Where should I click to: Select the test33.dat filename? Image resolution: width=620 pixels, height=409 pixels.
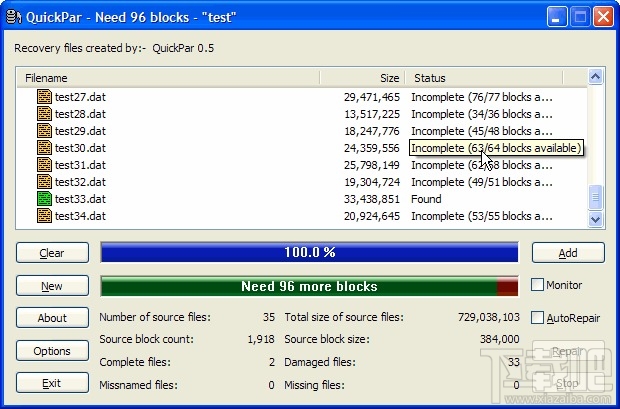tap(80, 199)
